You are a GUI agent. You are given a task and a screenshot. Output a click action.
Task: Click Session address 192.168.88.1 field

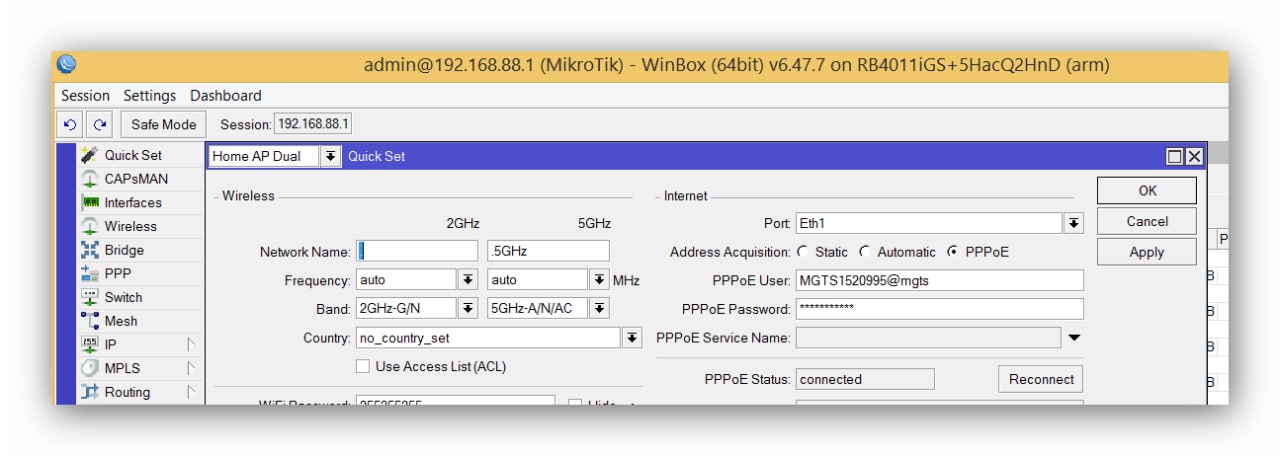[x=313, y=124]
